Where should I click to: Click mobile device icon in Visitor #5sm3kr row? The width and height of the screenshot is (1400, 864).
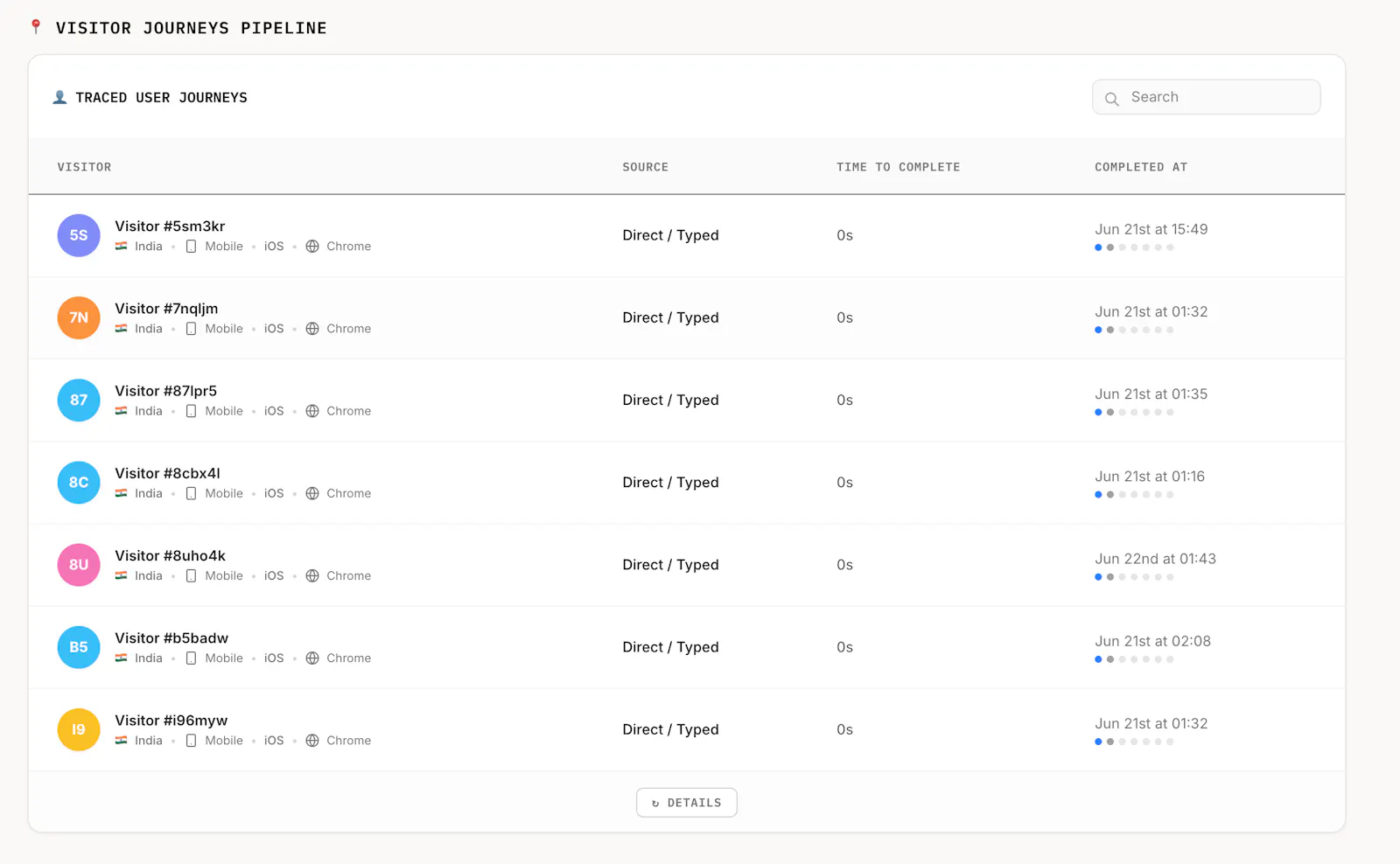[x=191, y=247]
